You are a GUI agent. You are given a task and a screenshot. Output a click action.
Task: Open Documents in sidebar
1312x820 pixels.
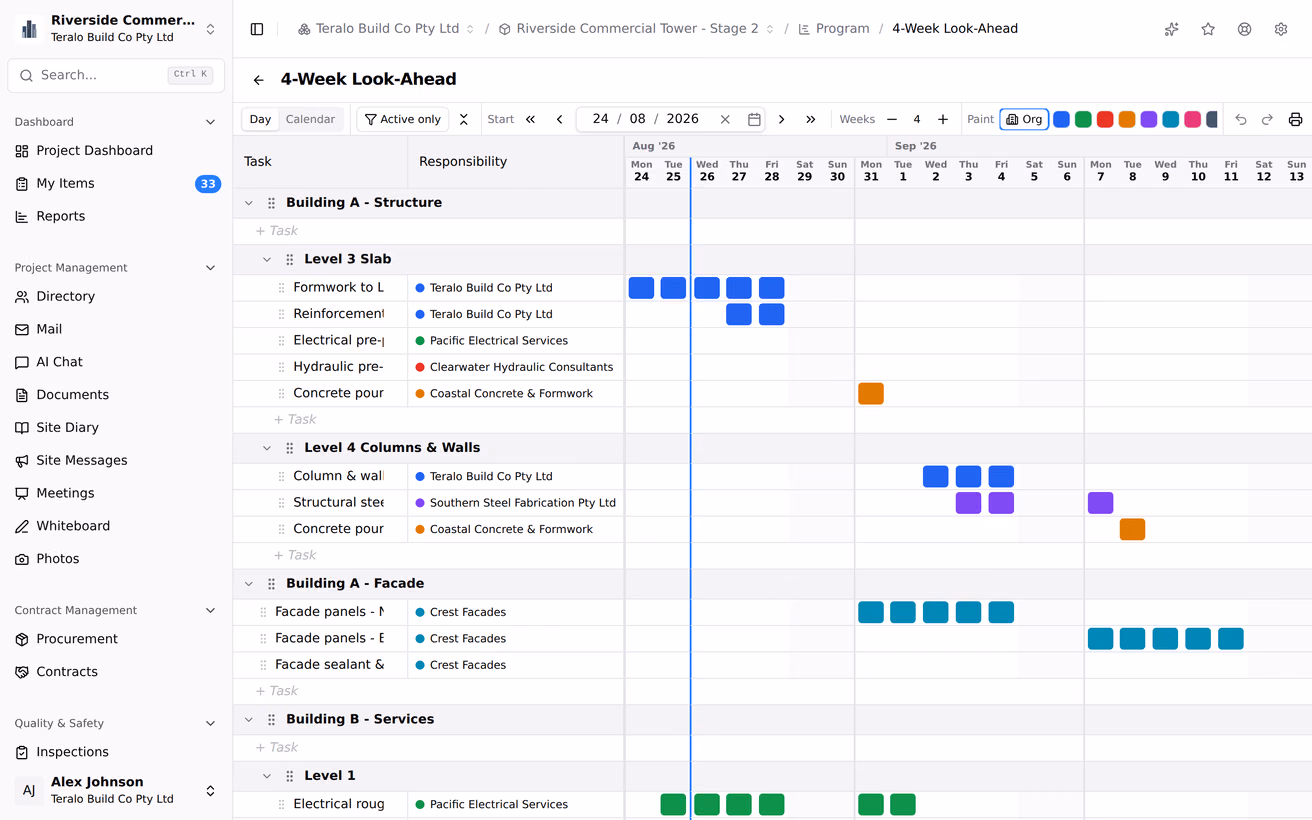116,395
